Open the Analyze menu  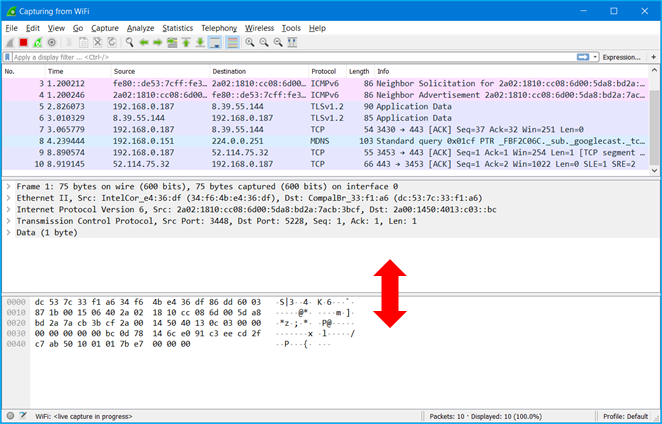click(x=141, y=28)
